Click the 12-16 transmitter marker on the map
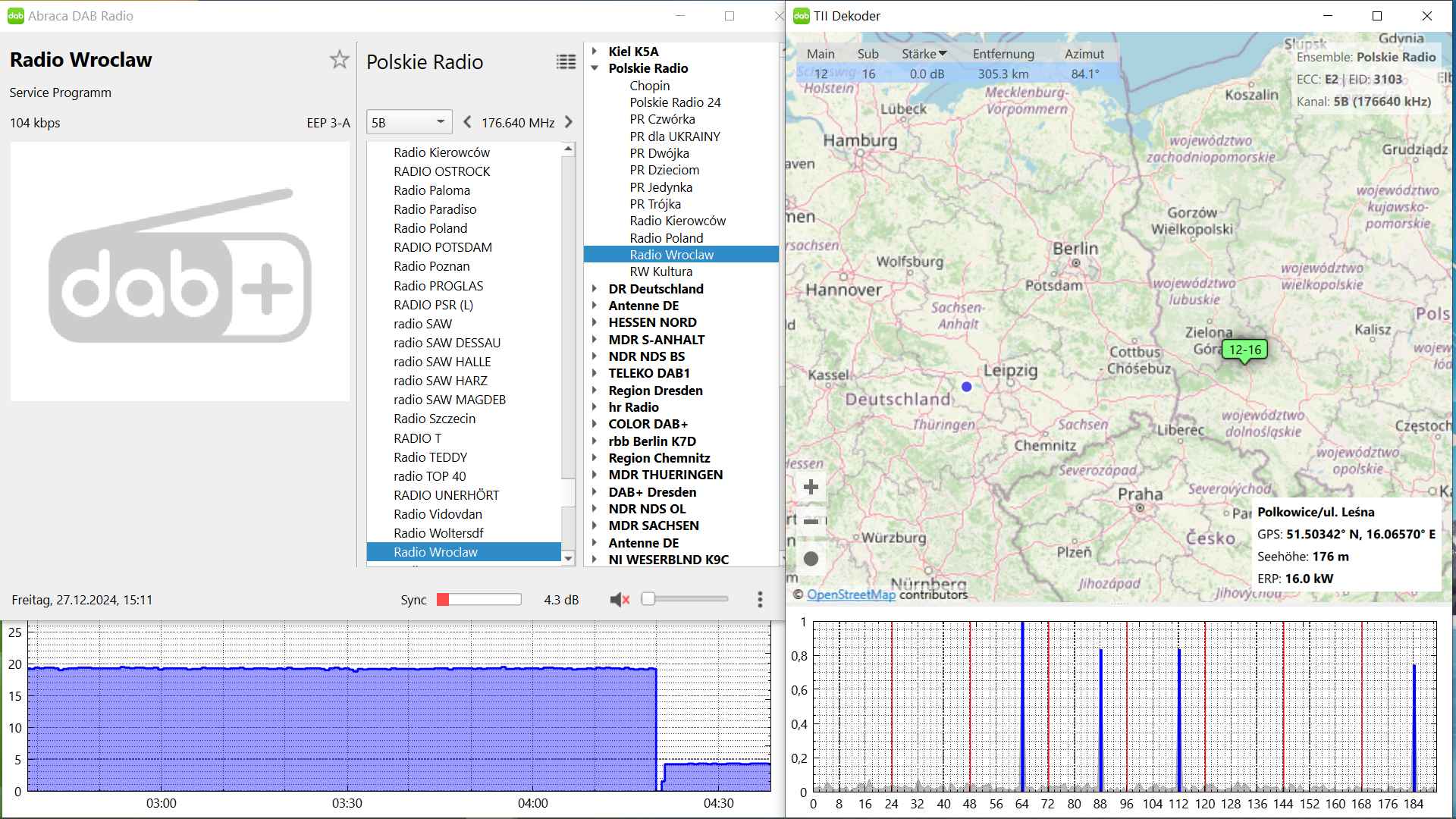This screenshot has height=819, width=1456. [1244, 350]
